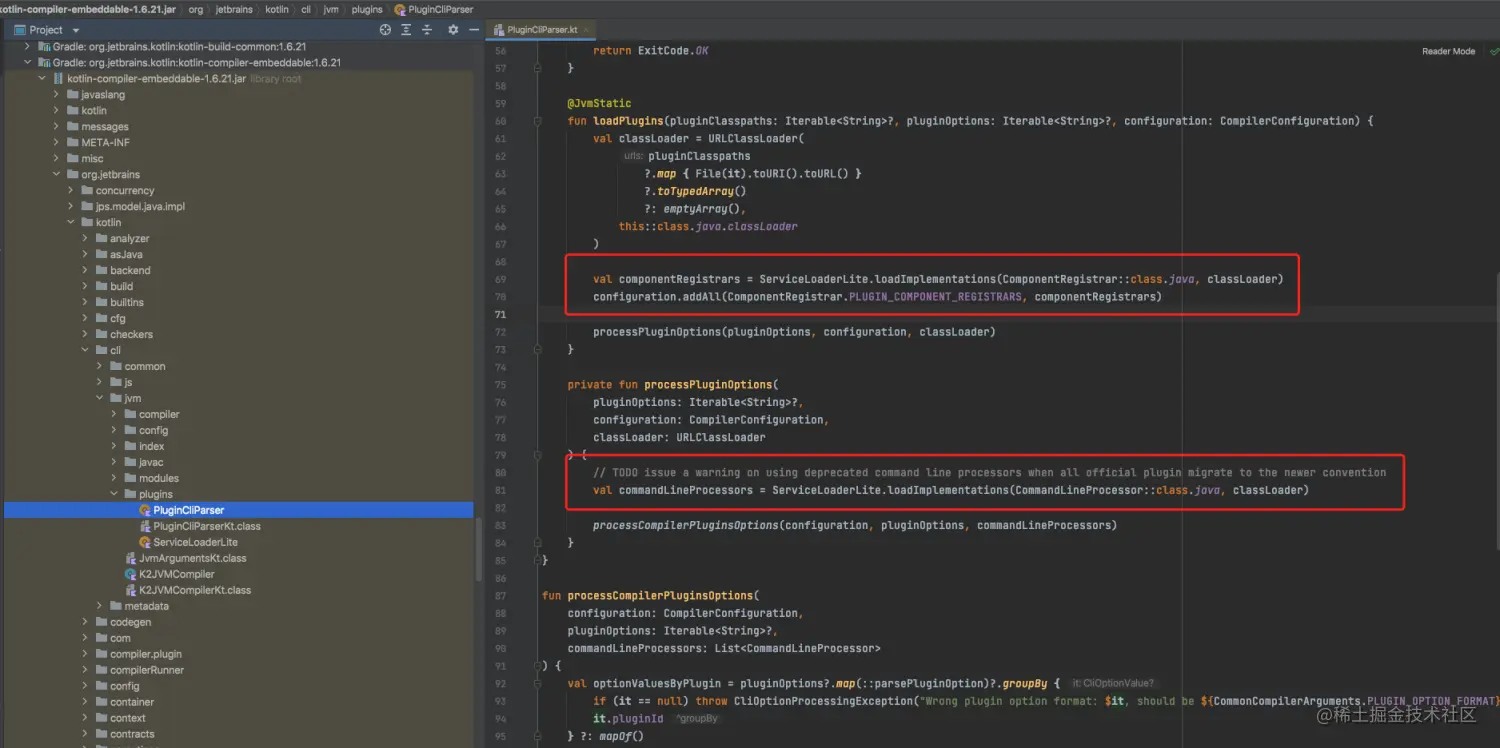
Task: Toggle fold marker at loadPlugins function line 60
Action: pyautogui.click(x=538, y=121)
